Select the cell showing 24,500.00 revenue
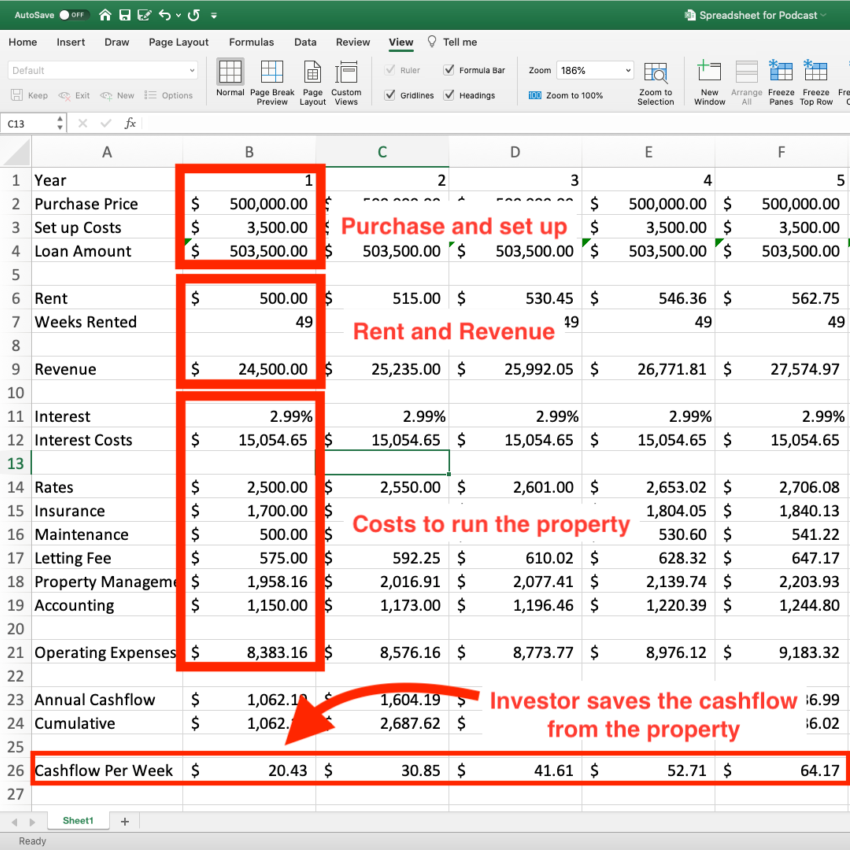Screen dimensions: 850x850 (x=249, y=369)
